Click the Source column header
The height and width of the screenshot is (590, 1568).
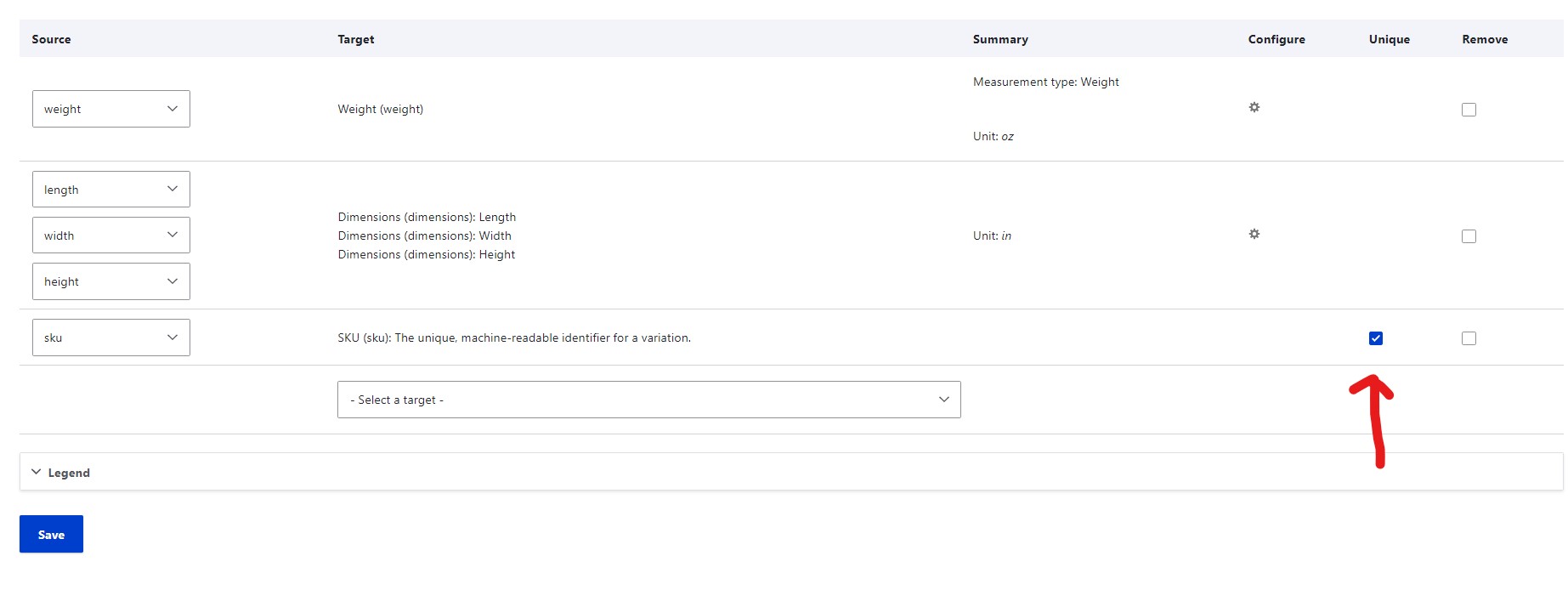pyautogui.click(x=51, y=39)
